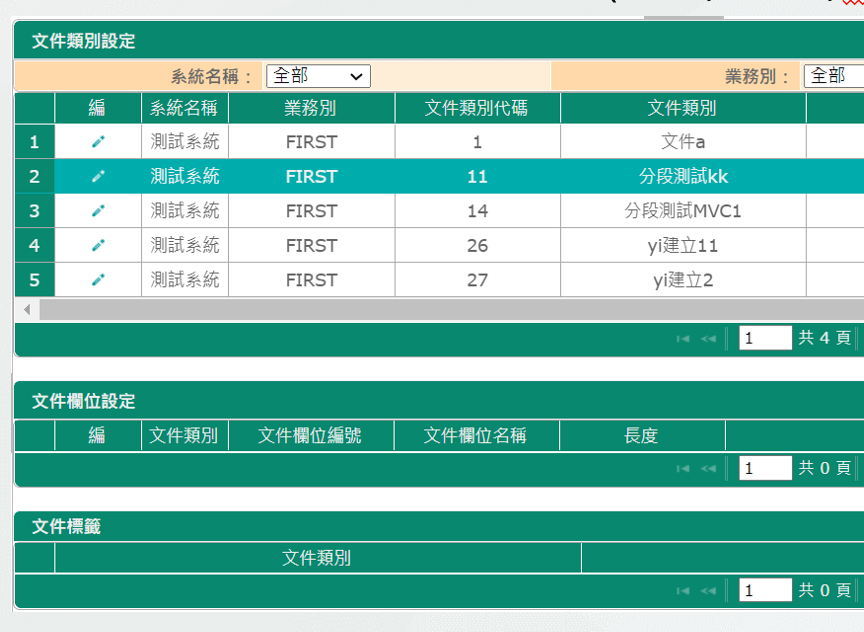
Task: Click the left arrow of the horizontal scrollbar
Action: coord(27,310)
